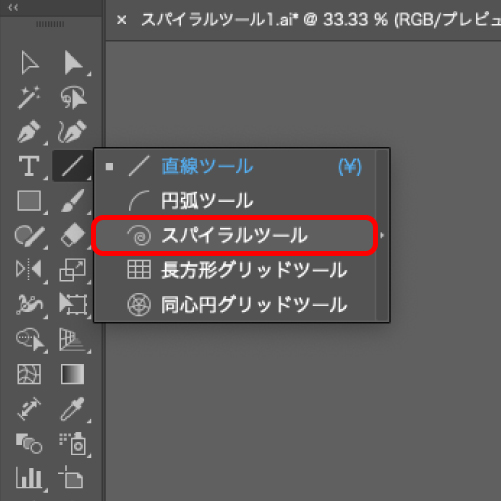Image resolution: width=501 pixels, height=501 pixels.
Task: Click the toolbar drag grip handle
Action: click(50, 24)
